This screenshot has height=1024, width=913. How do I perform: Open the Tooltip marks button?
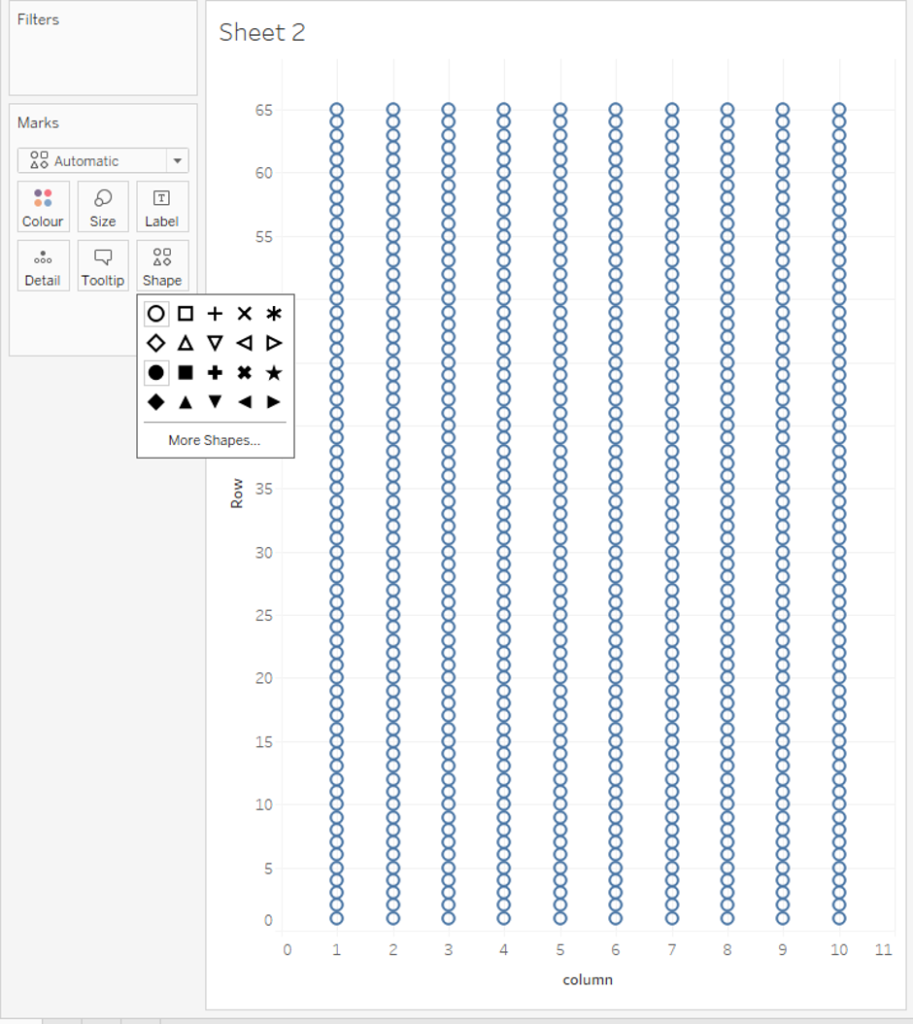[x=103, y=266]
